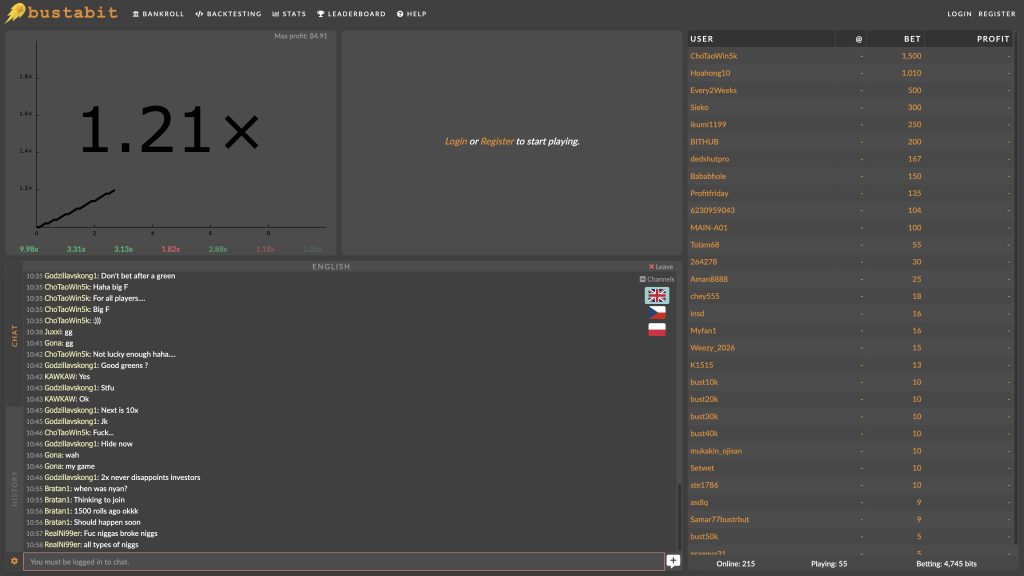The height and width of the screenshot is (576, 1024).
Task: Sort by the @ column header
Action: (852, 39)
